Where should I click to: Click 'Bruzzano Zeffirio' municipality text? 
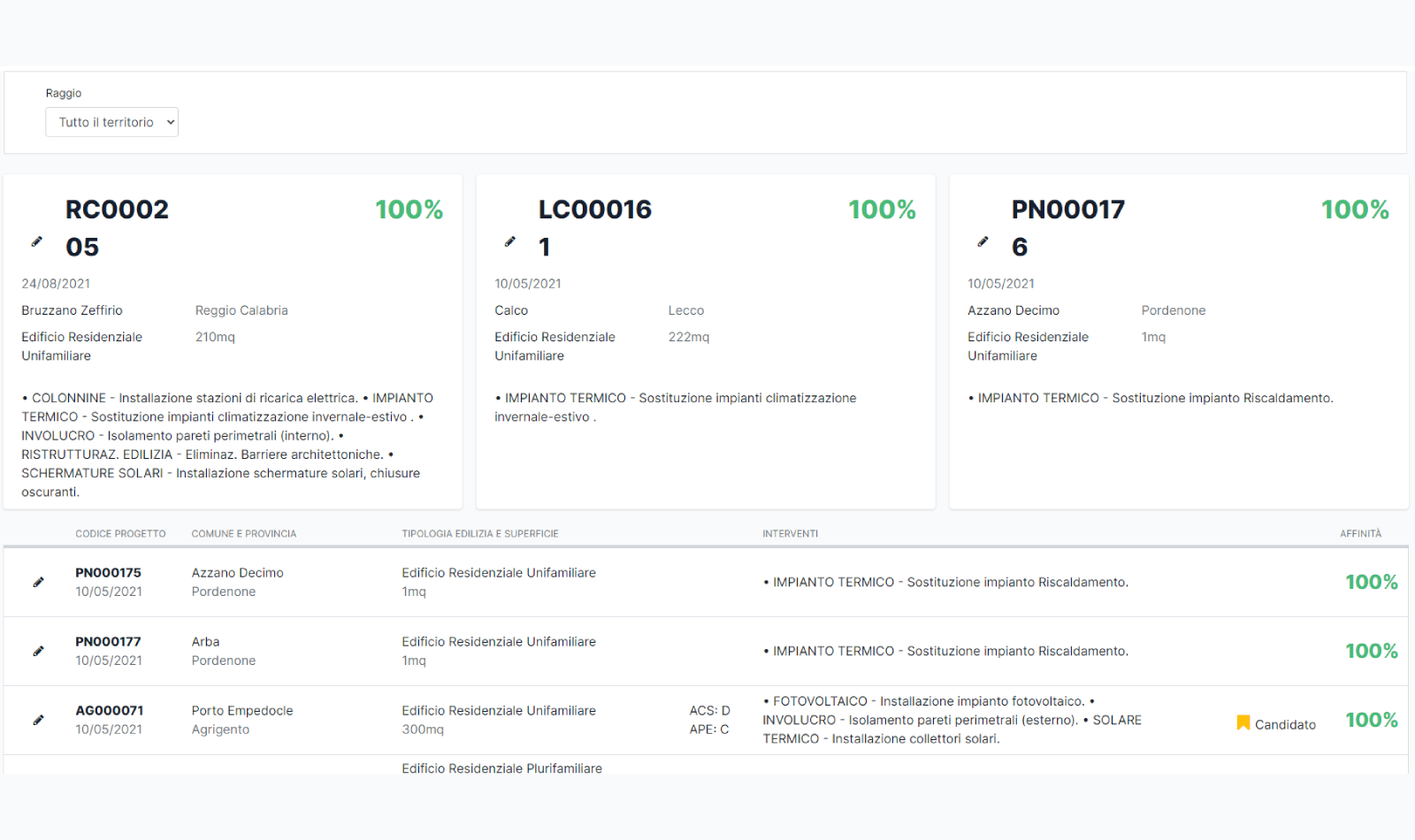(72, 310)
